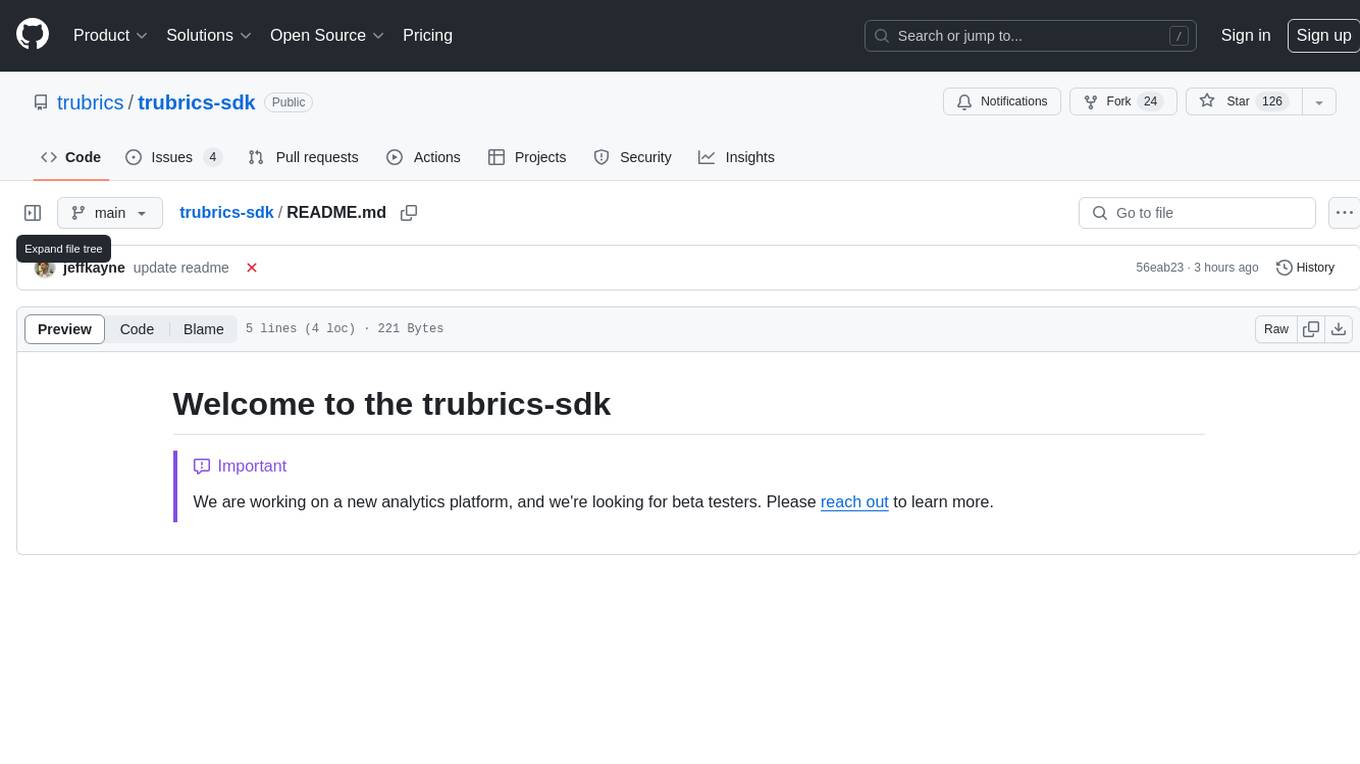Open the Security tab
The width and height of the screenshot is (1360, 764).
tap(632, 157)
